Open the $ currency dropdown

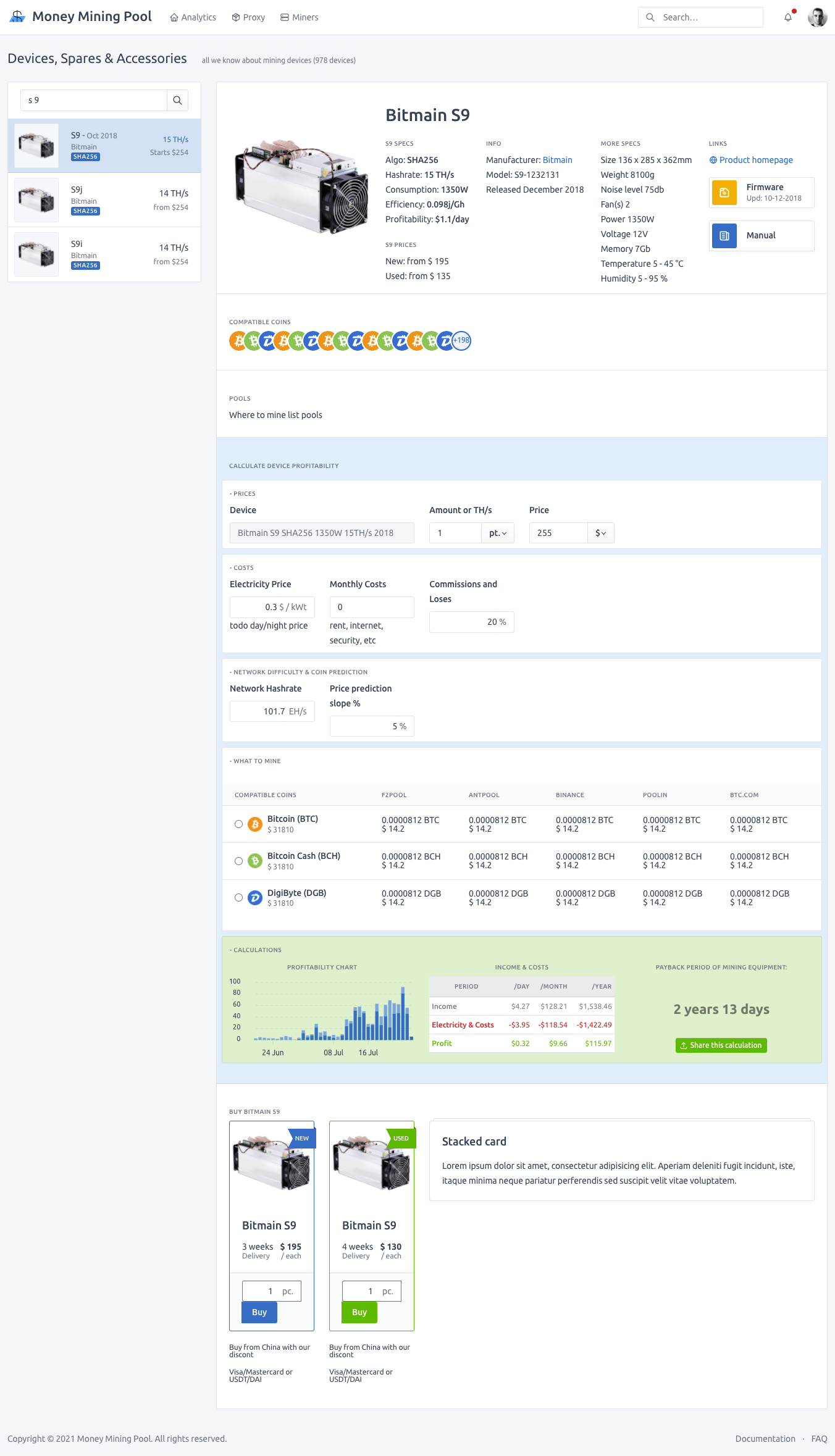click(x=600, y=533)
